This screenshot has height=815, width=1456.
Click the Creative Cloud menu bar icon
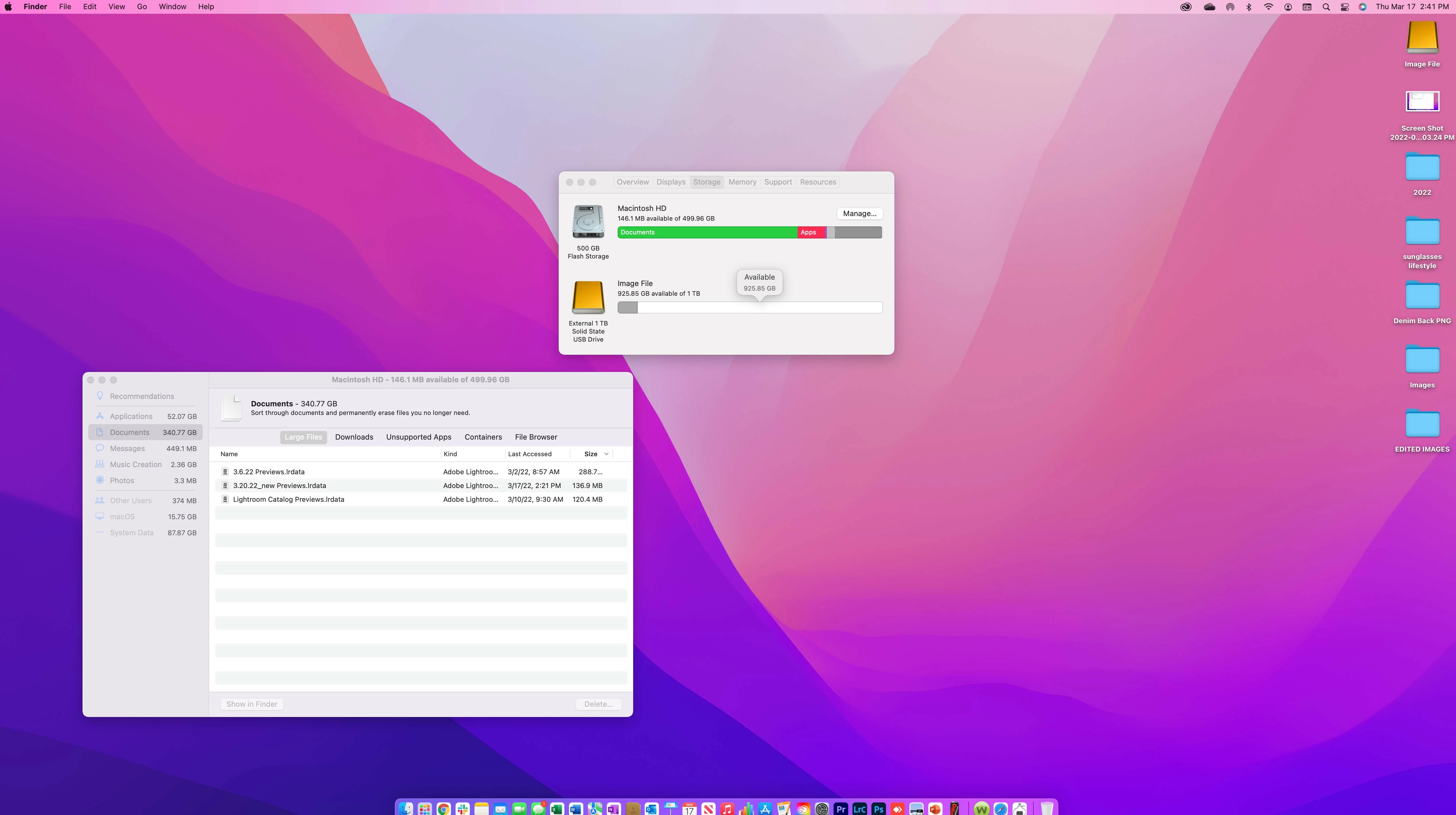[1186, 7]
